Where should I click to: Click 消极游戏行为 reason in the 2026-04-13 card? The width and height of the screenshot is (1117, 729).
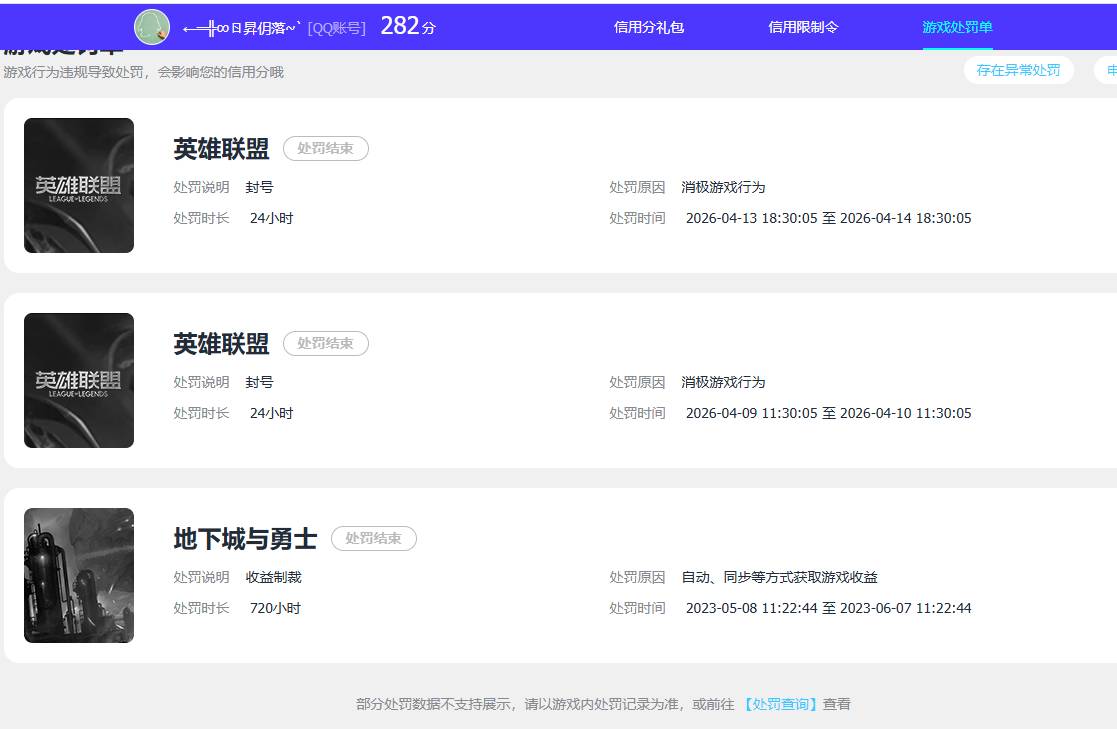coord(723,187)
